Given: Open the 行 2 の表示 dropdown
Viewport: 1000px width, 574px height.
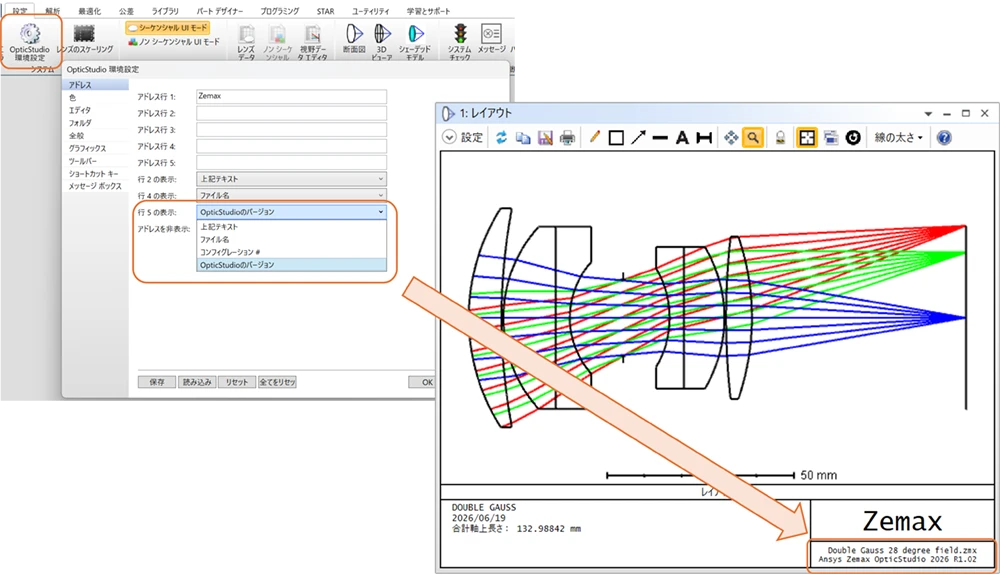Looking at the screenshot, I should [291, 179].
